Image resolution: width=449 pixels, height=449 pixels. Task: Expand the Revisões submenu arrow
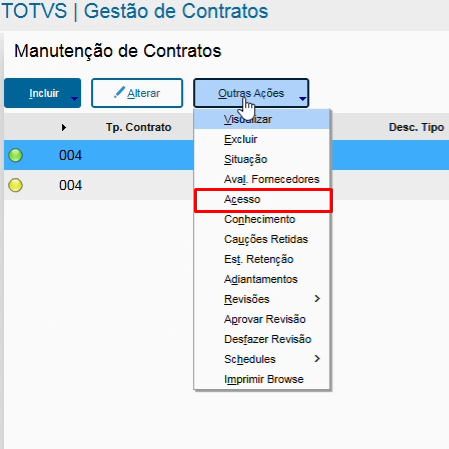click(x=317, y=299)
